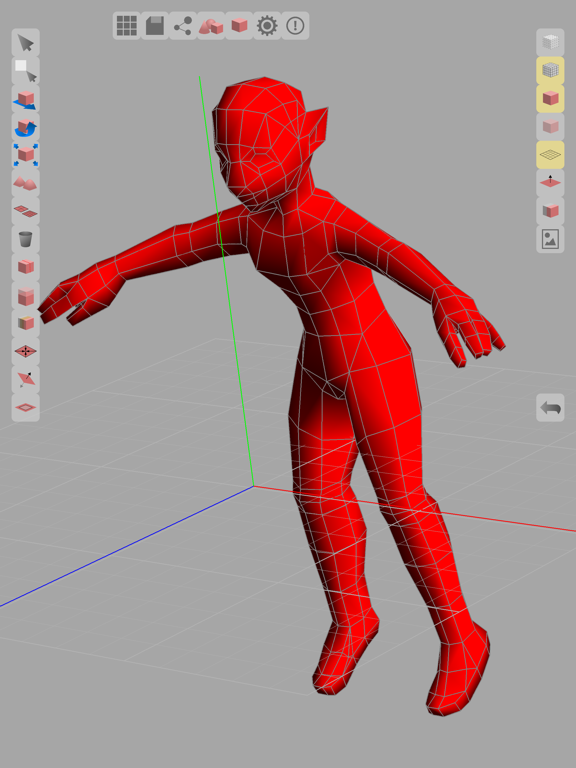Activate the scale cube tool with blue arrows
Image resolution: width=576 pixels, height=768 pixels.
tap(25, 155)
